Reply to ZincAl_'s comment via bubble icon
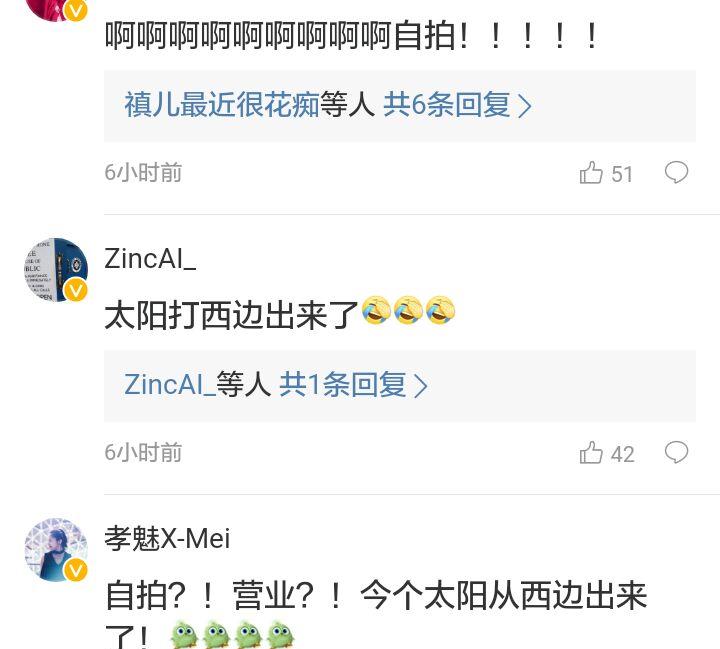Image resolution: width=720 pixels, height=649 pixels. tap(676, 453)
